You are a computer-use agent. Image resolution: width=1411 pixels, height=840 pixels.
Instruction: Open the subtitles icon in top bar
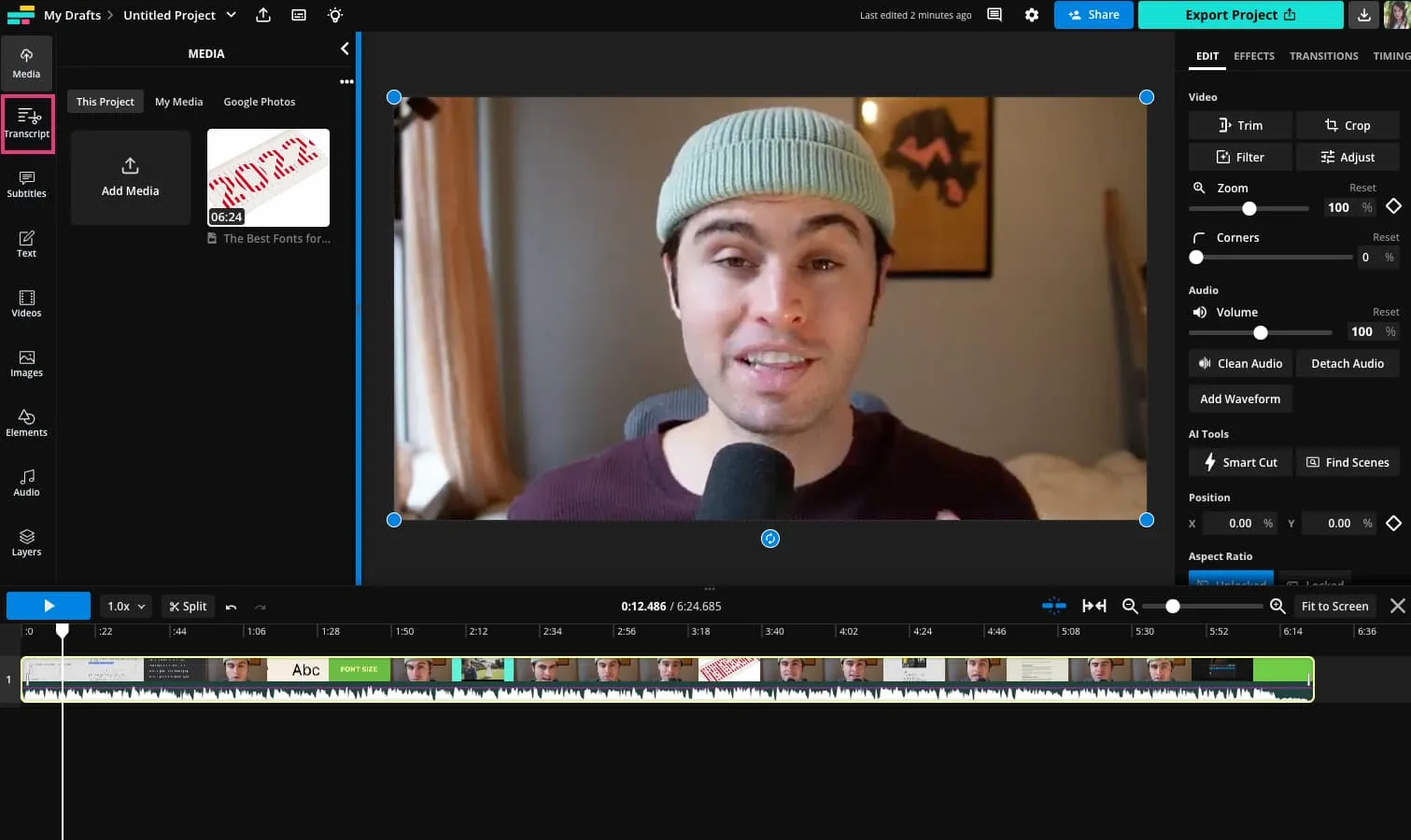299,15
